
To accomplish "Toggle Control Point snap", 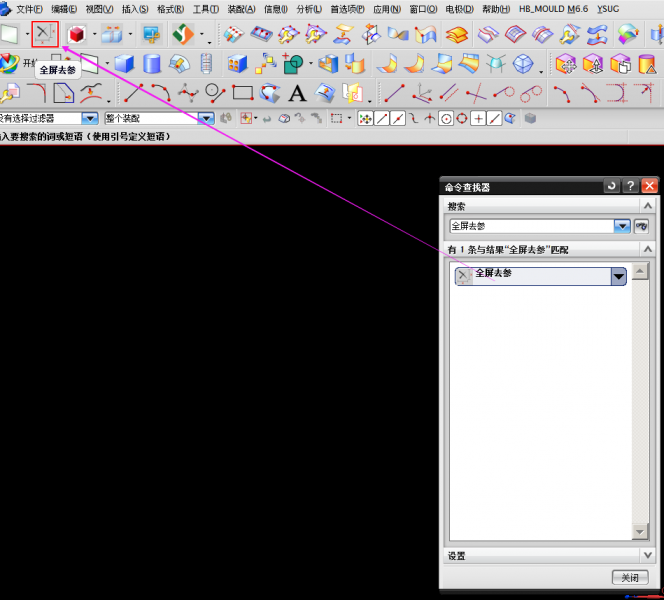I will tap(414, 119).
